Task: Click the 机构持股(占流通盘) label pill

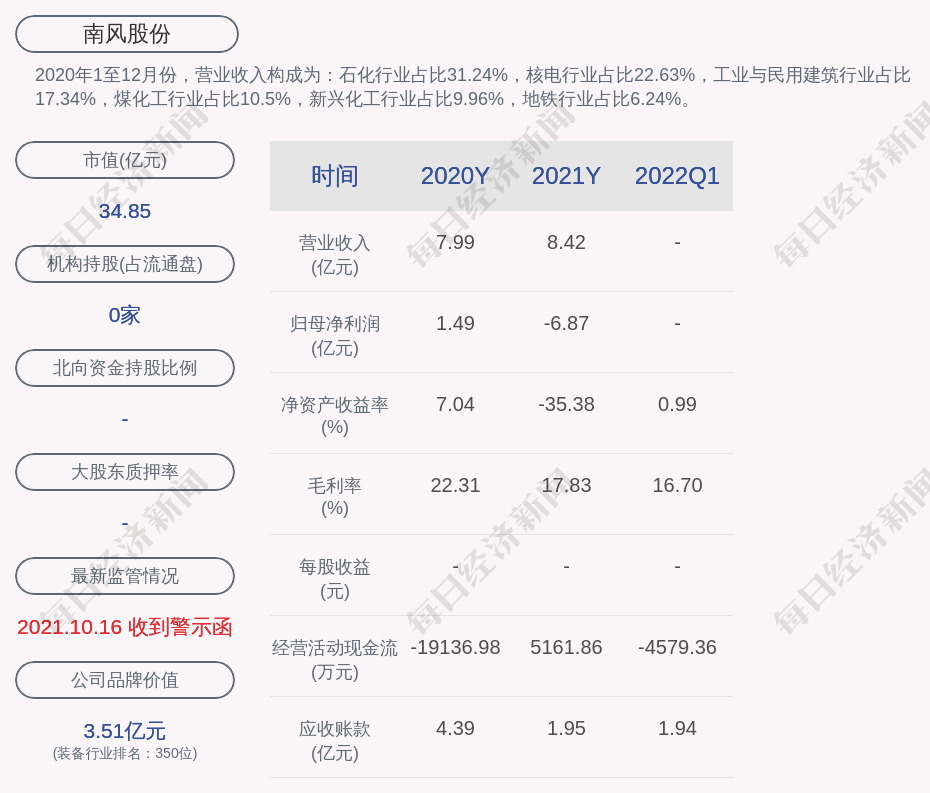Action: 125,264
